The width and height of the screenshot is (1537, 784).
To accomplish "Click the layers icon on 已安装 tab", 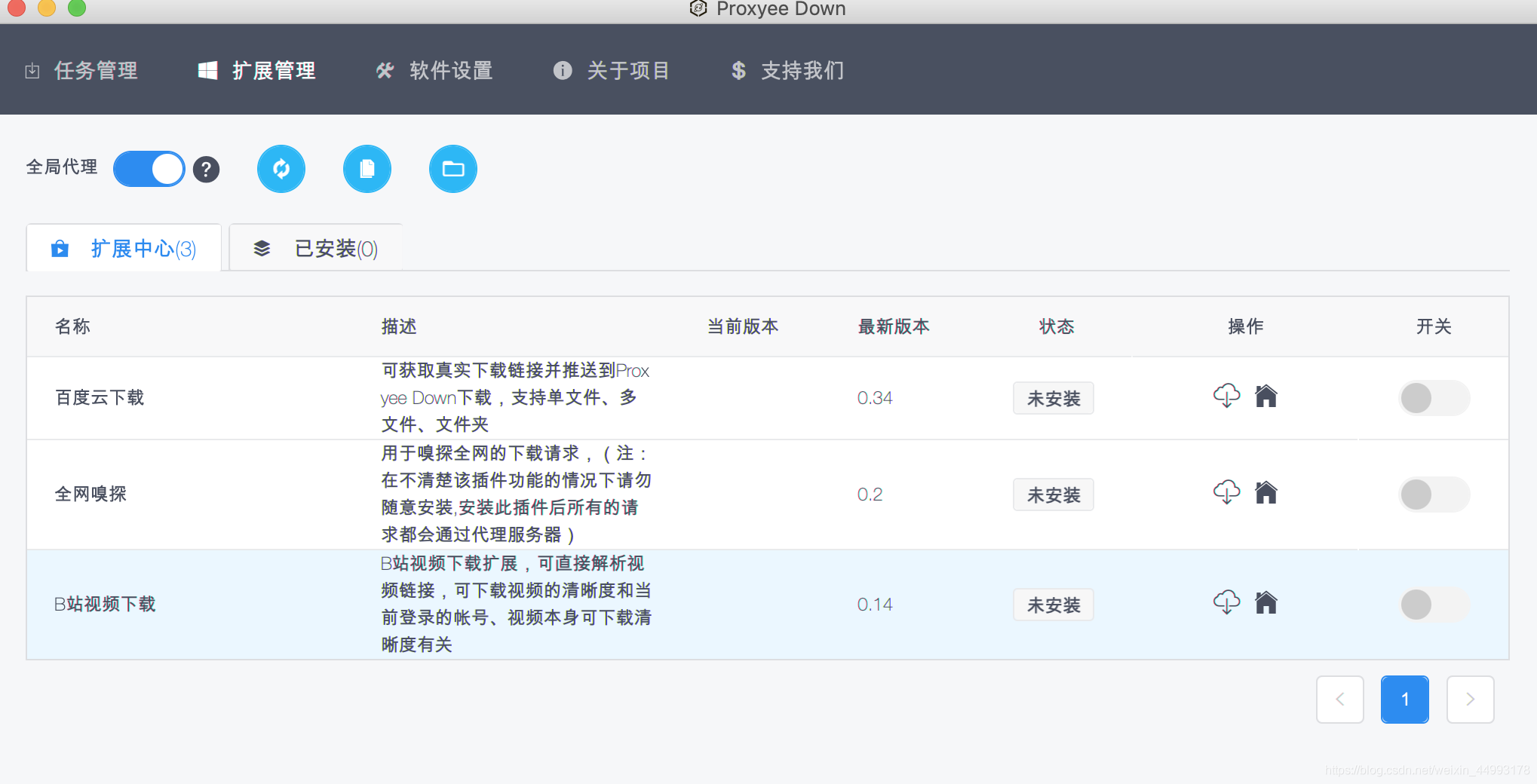I will coord(262,248).
